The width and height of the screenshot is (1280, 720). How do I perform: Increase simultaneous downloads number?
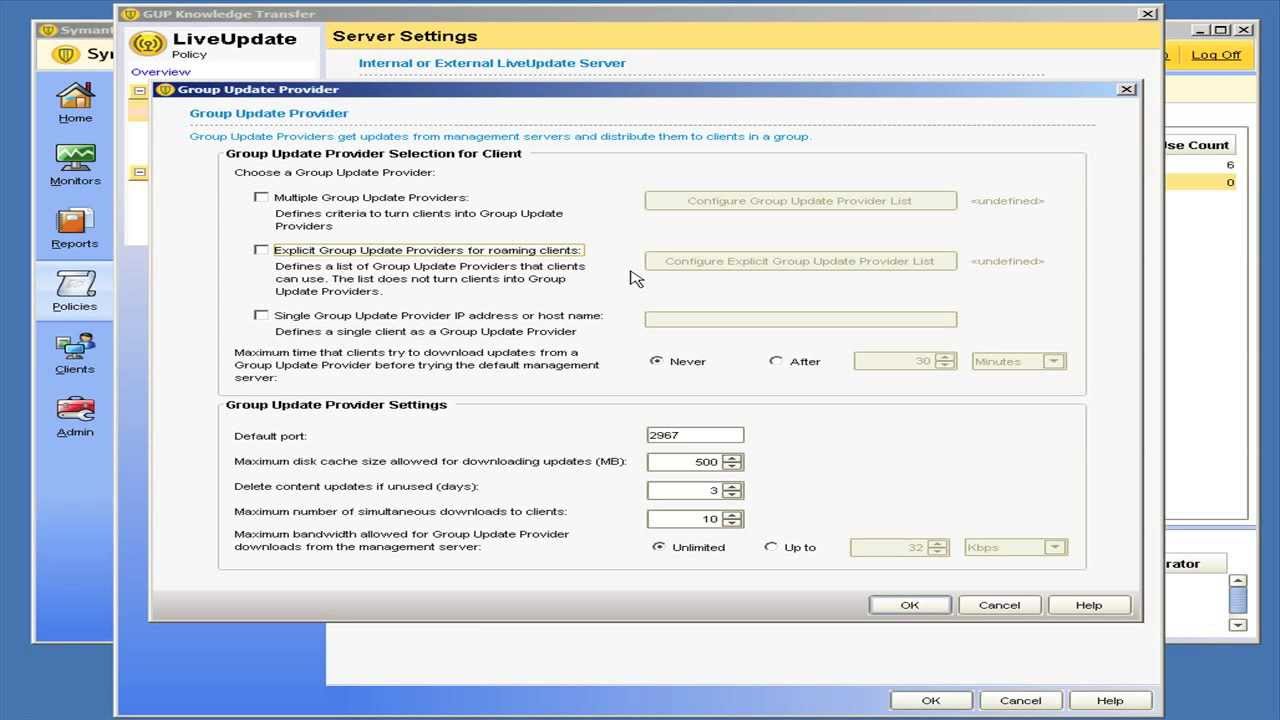point(732,515)
